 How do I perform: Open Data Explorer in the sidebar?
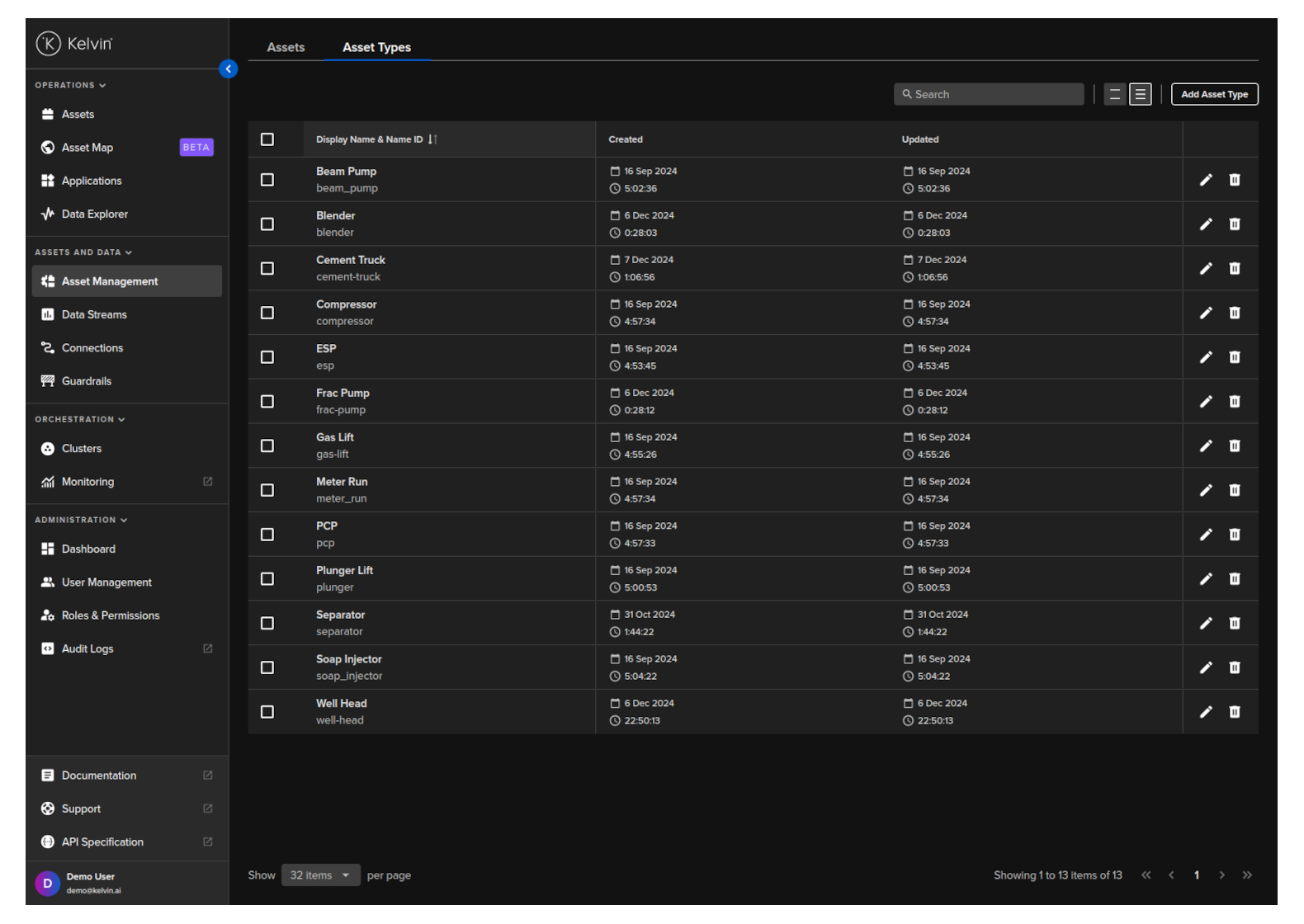[94, 214]
